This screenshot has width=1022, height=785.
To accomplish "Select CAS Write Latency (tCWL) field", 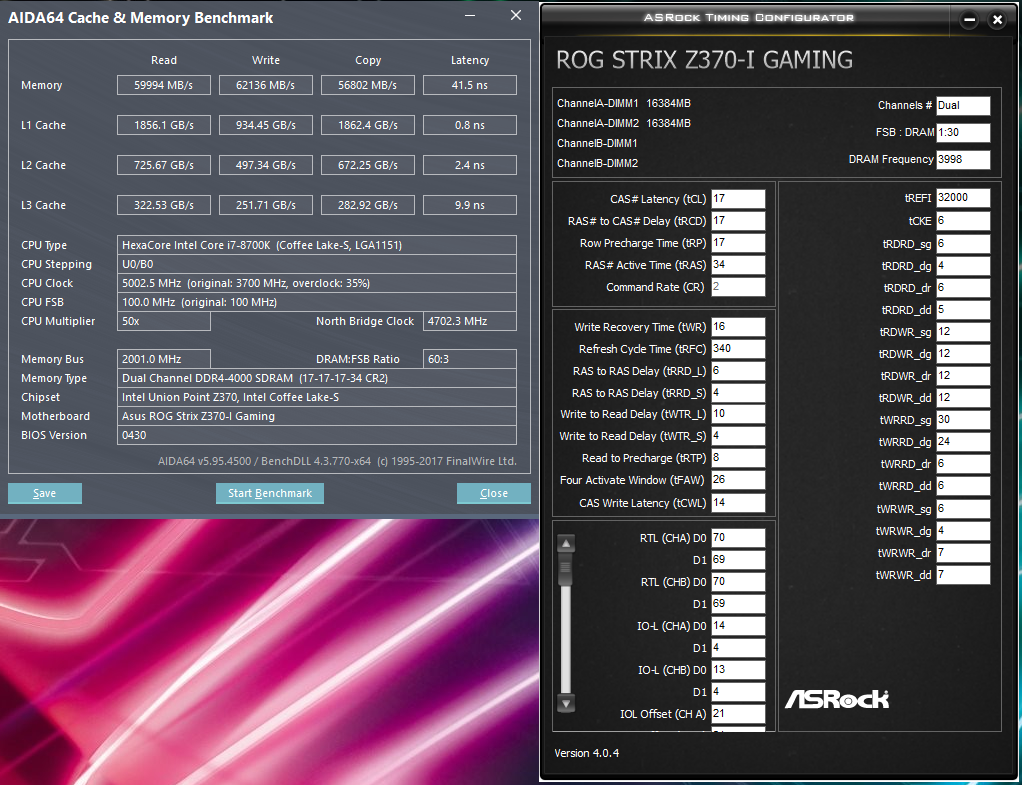I will [738, 503].
